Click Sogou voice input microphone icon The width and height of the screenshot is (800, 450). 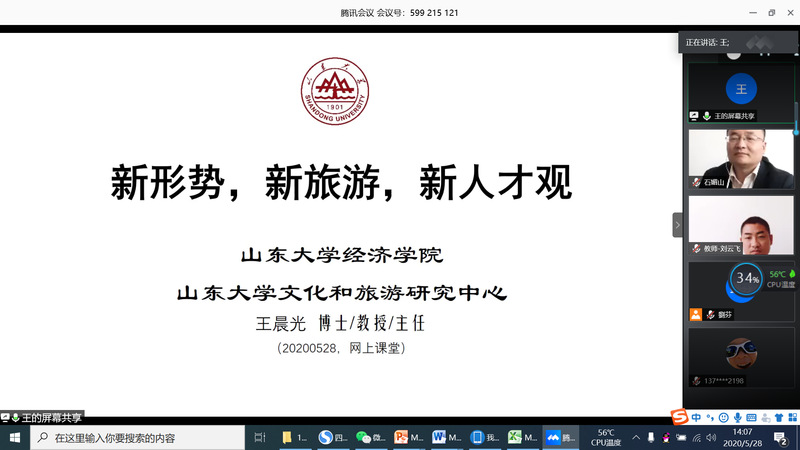coord(737,417)
